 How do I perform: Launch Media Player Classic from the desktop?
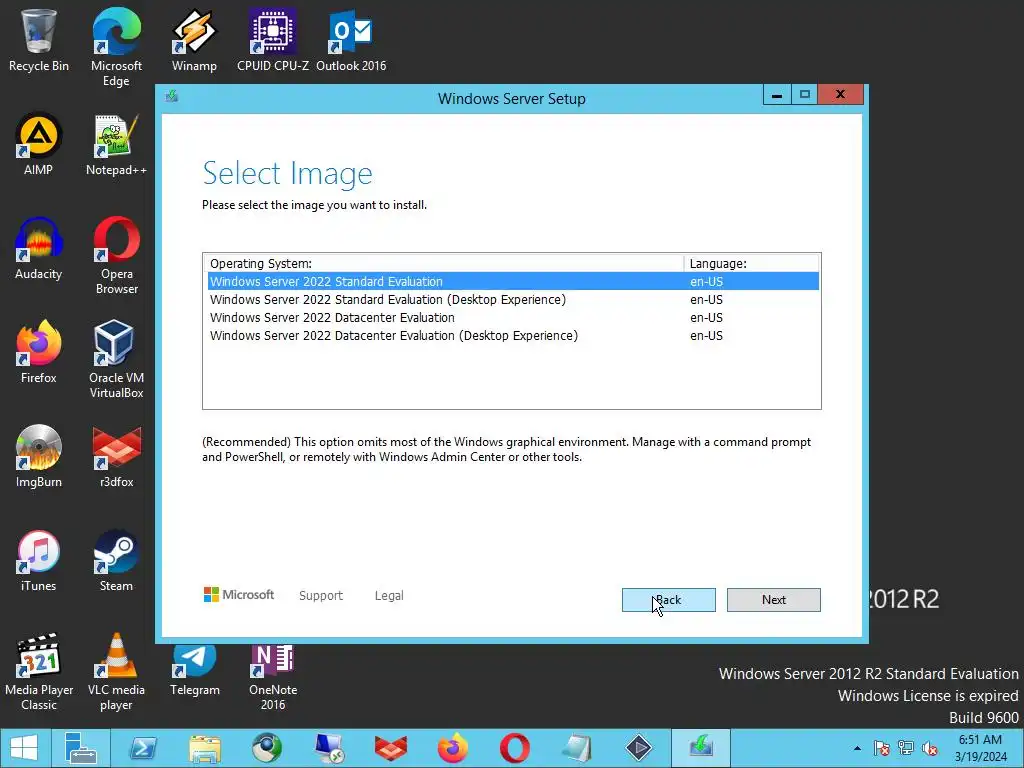coord(39,671)
